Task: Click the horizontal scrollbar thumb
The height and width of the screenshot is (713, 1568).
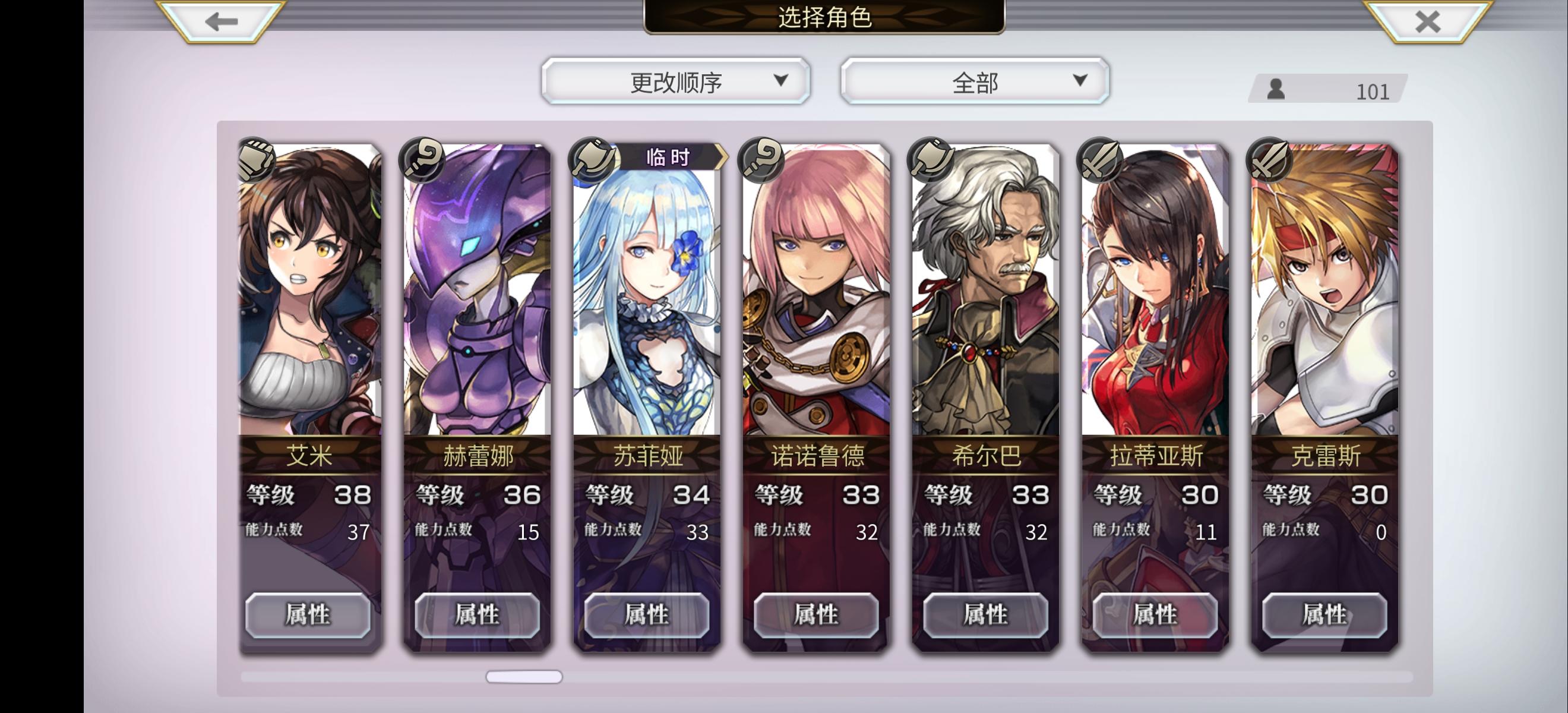Action: 523,677
